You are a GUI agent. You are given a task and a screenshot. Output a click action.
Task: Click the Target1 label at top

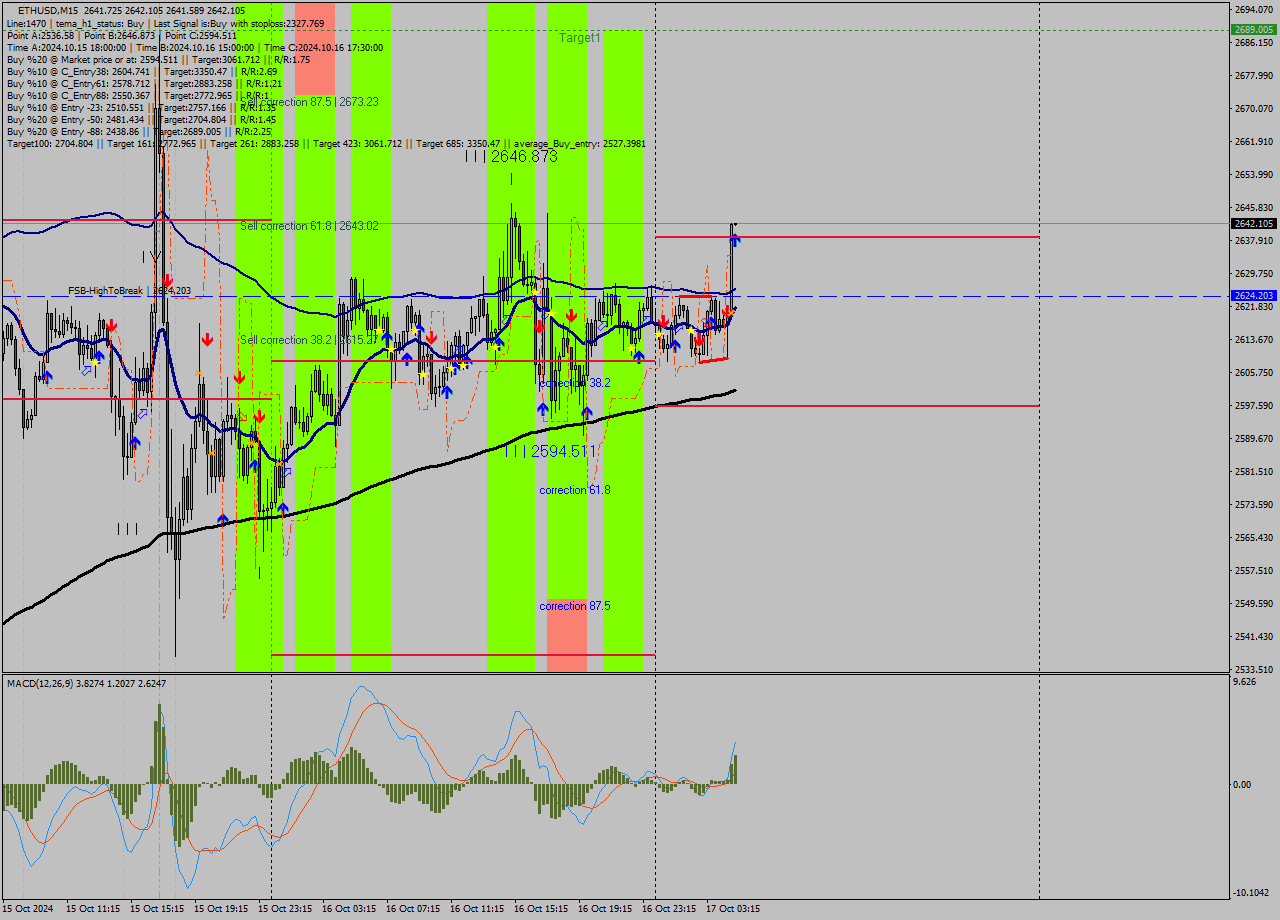pyautogui.click(x=580, y=37)
